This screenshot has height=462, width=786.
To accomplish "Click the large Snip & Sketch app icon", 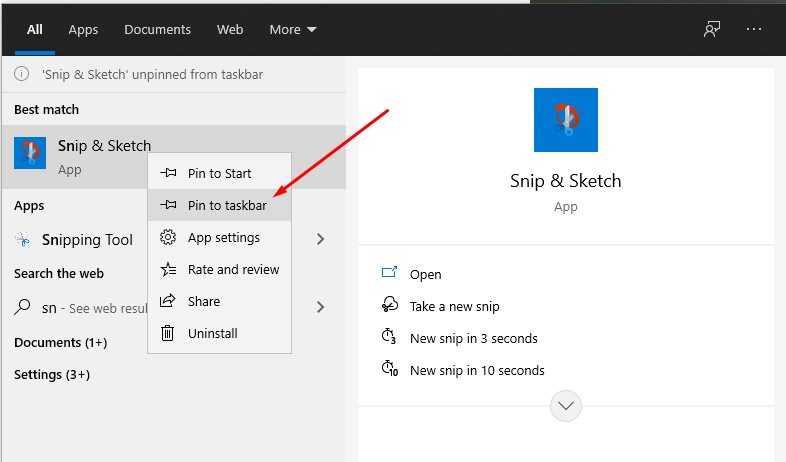I will (x=565, y=120).
